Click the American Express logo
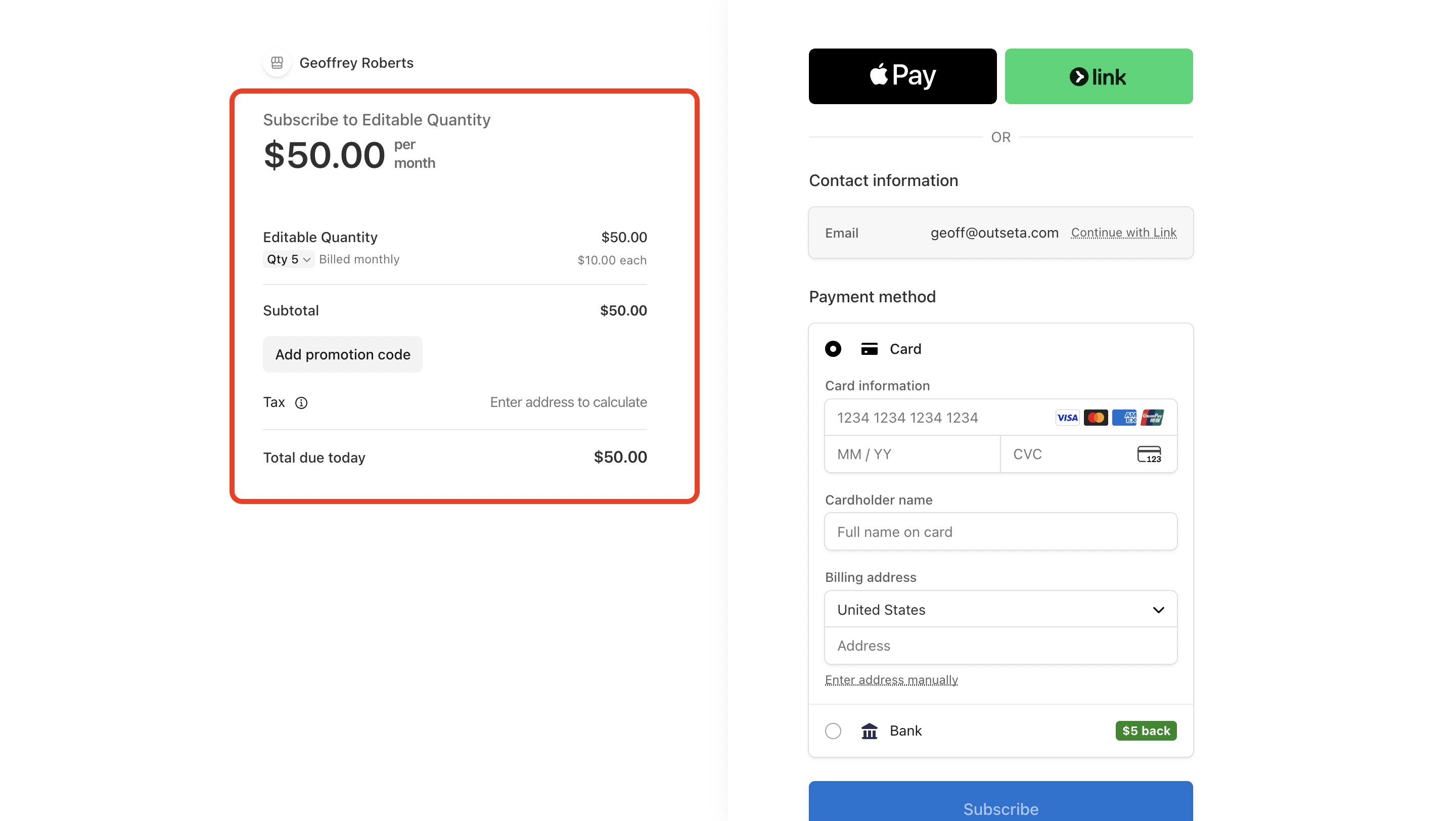Viewport: 1456px width, 821px height. [x=1124, y=418]
